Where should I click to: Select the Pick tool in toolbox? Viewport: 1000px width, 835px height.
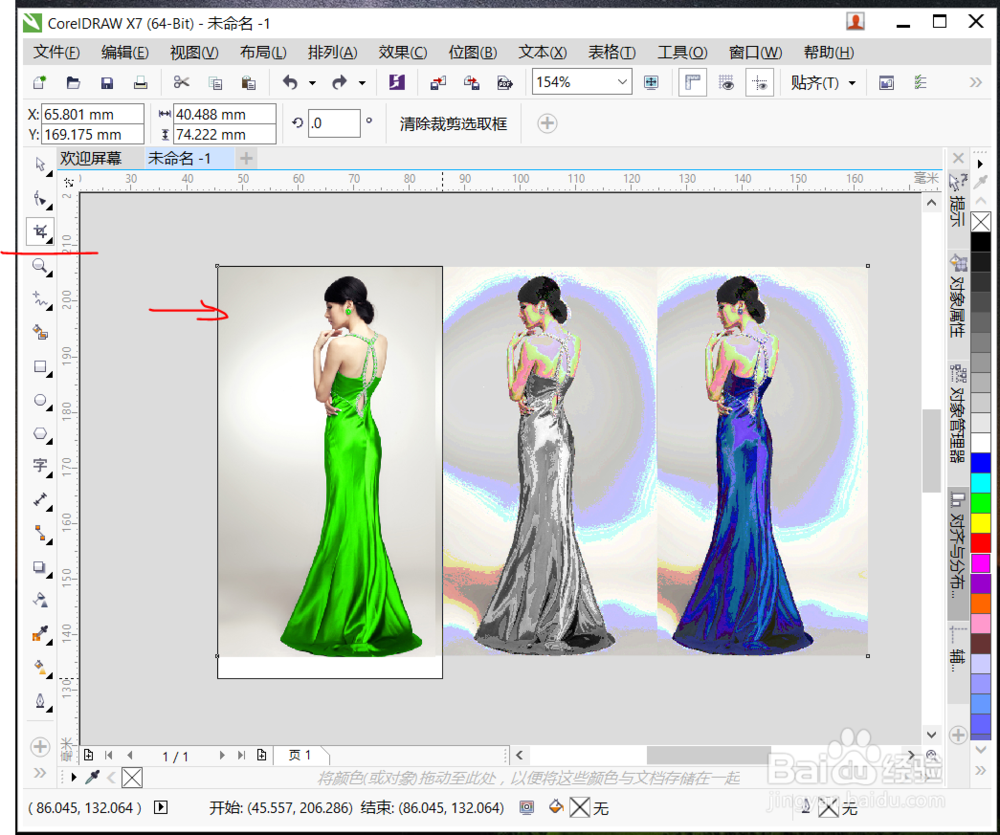click(x=40, y=165)
